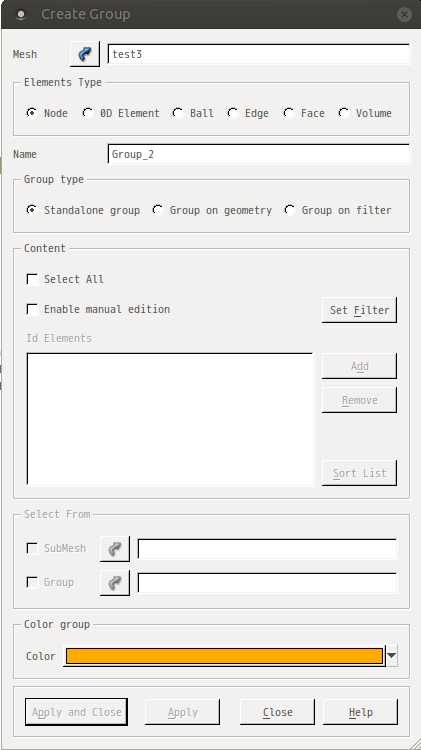421x750 pixels.
Task: Click the Name field containing Group_2
Action: [259, 154]
